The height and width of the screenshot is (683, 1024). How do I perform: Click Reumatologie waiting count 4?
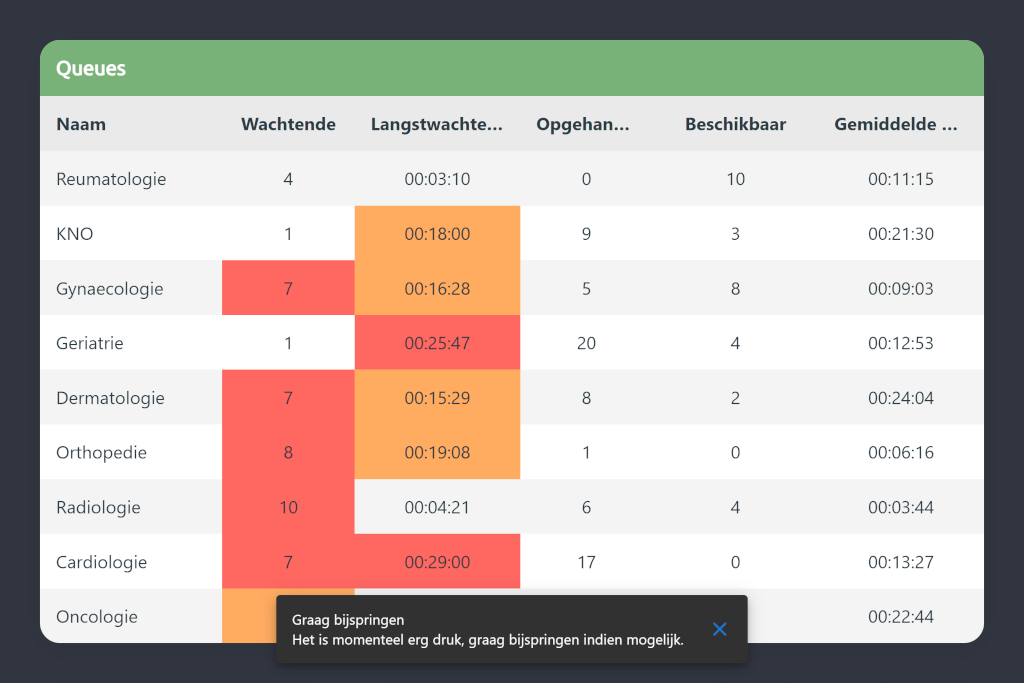[x=288, y=179]
